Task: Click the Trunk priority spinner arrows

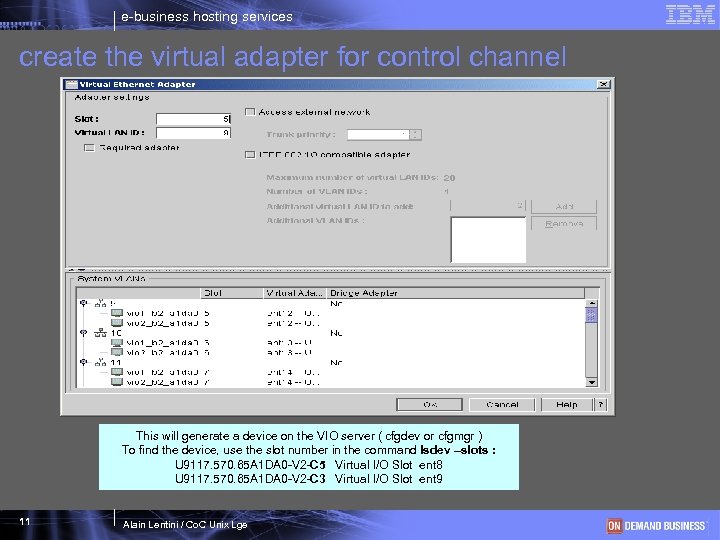Action: tap(415, 135)
